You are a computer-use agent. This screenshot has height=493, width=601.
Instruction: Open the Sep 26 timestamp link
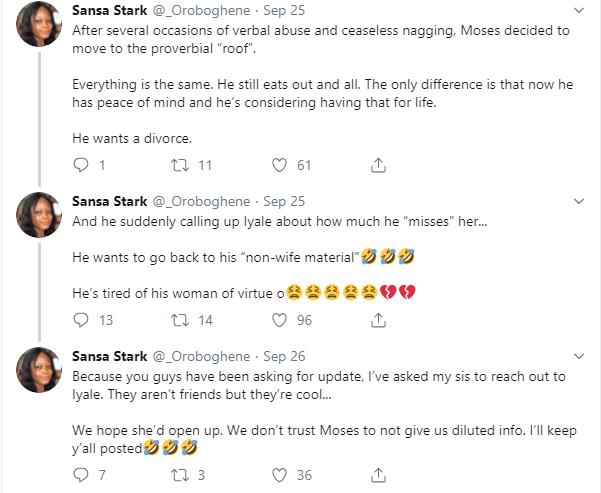pyautogui.click(x=283, y=355)
